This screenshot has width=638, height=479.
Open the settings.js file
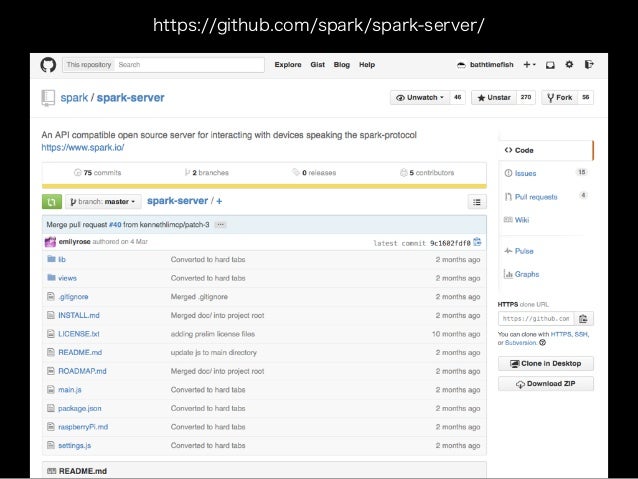[x=74, y=445]
